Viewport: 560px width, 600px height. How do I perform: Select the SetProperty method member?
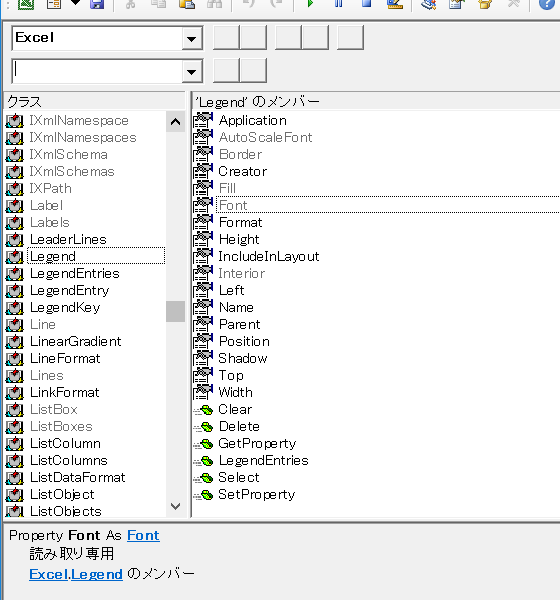[257, 494]
